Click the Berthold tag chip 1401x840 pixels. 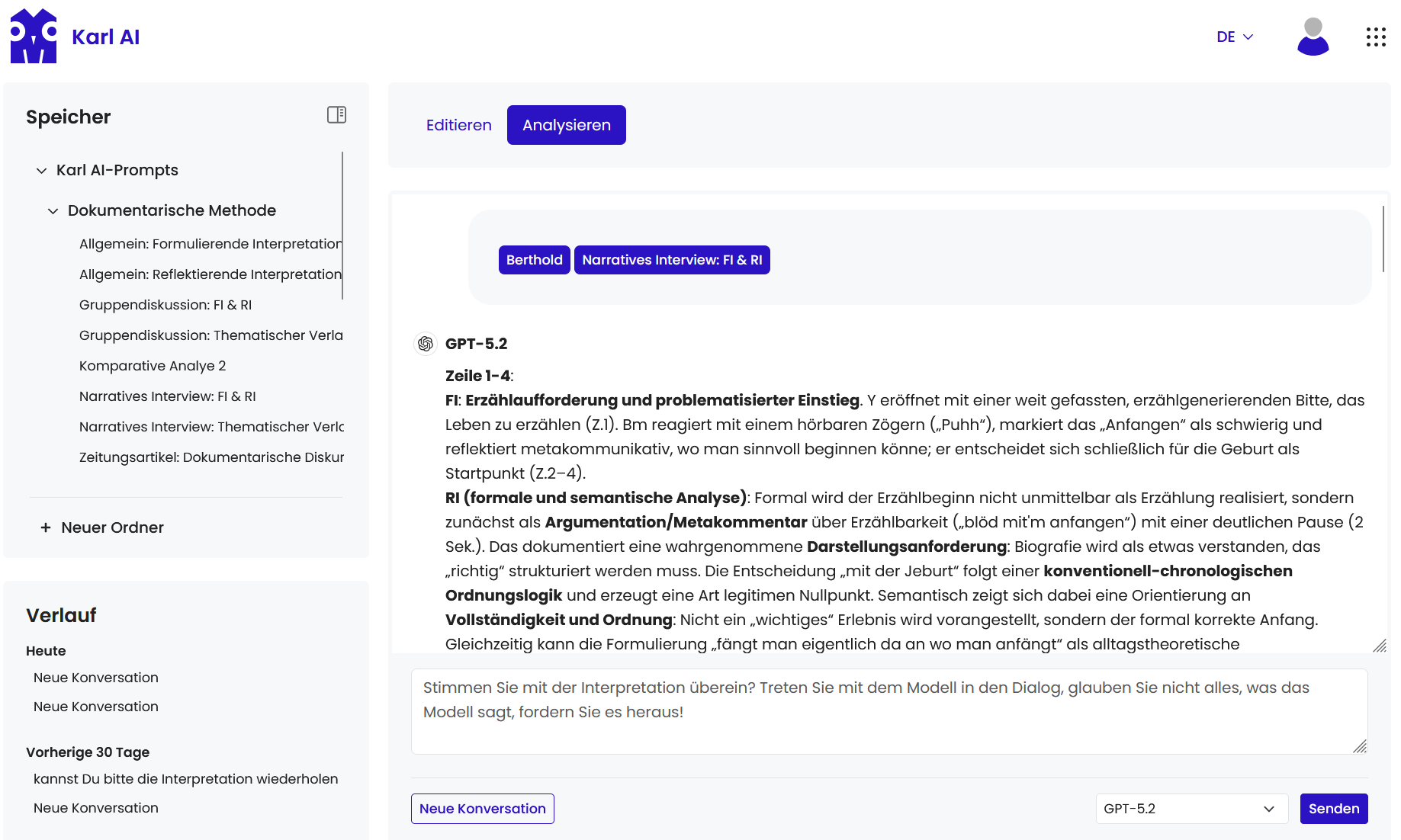pyautogui.click(x=534, y=260)
